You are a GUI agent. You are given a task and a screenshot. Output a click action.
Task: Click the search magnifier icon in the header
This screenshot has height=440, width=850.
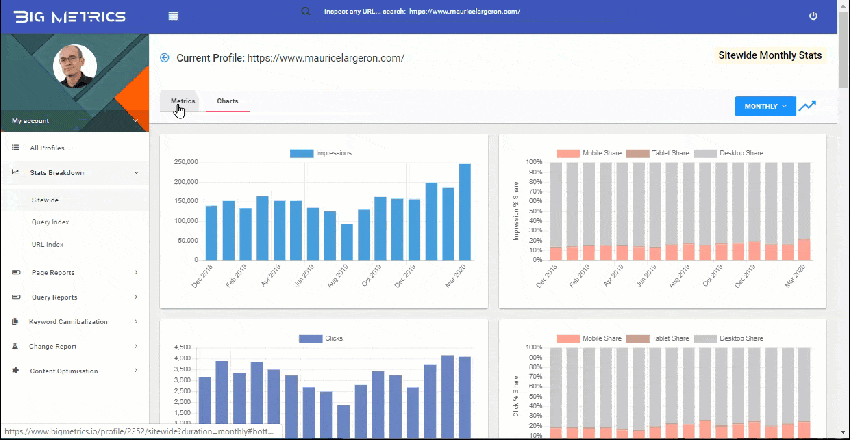[x=306, y=11]
